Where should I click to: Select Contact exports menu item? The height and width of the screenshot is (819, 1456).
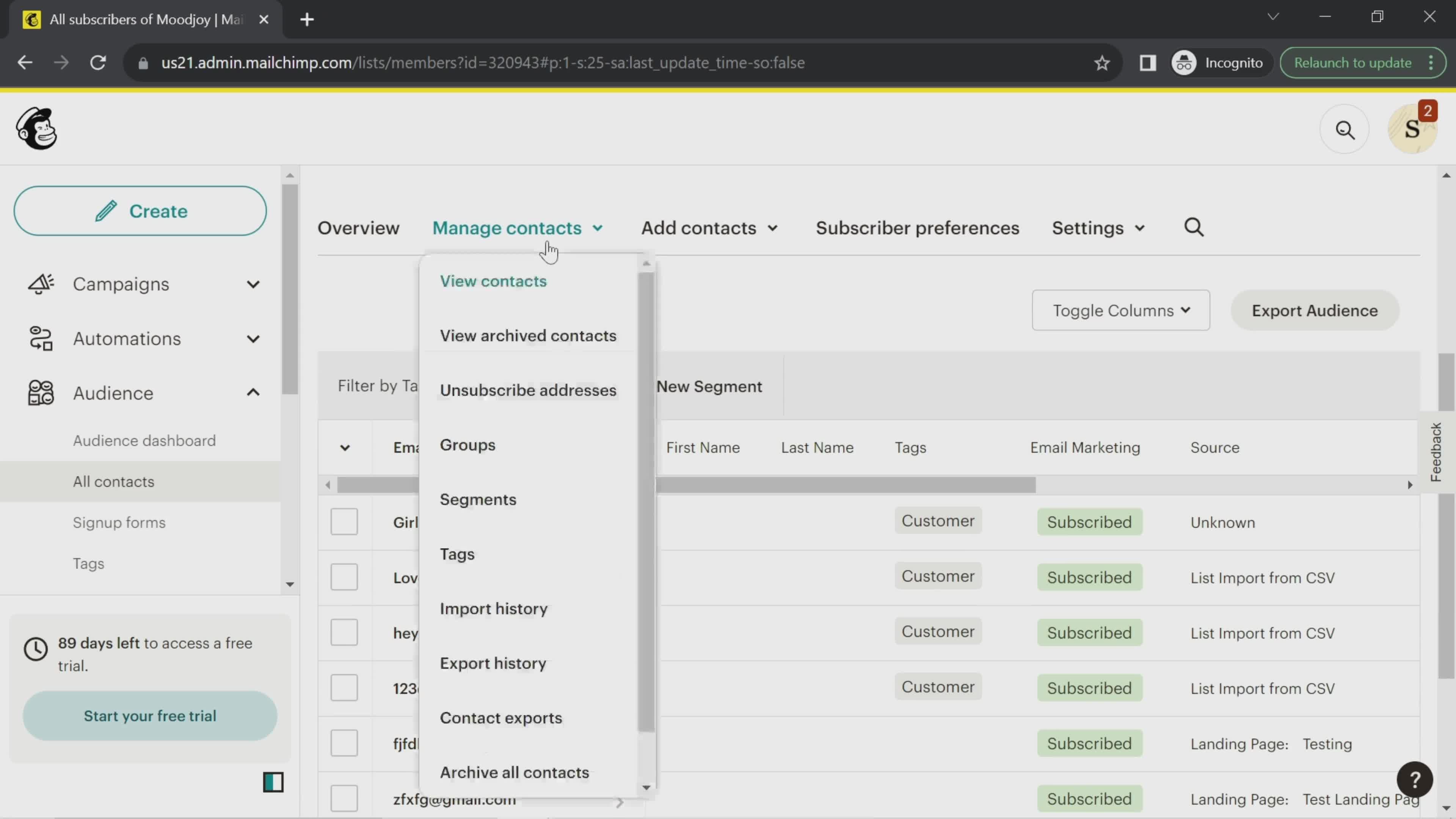(501, 718)
